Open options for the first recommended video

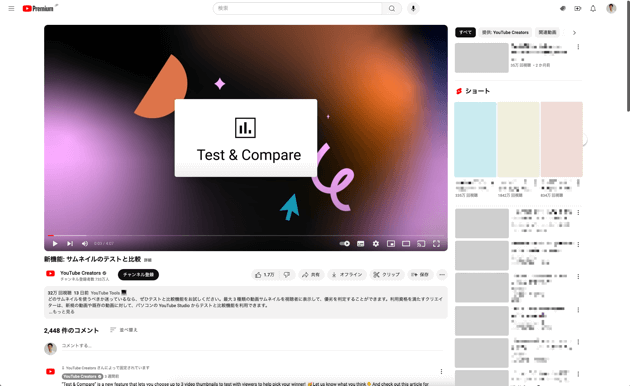578,47
